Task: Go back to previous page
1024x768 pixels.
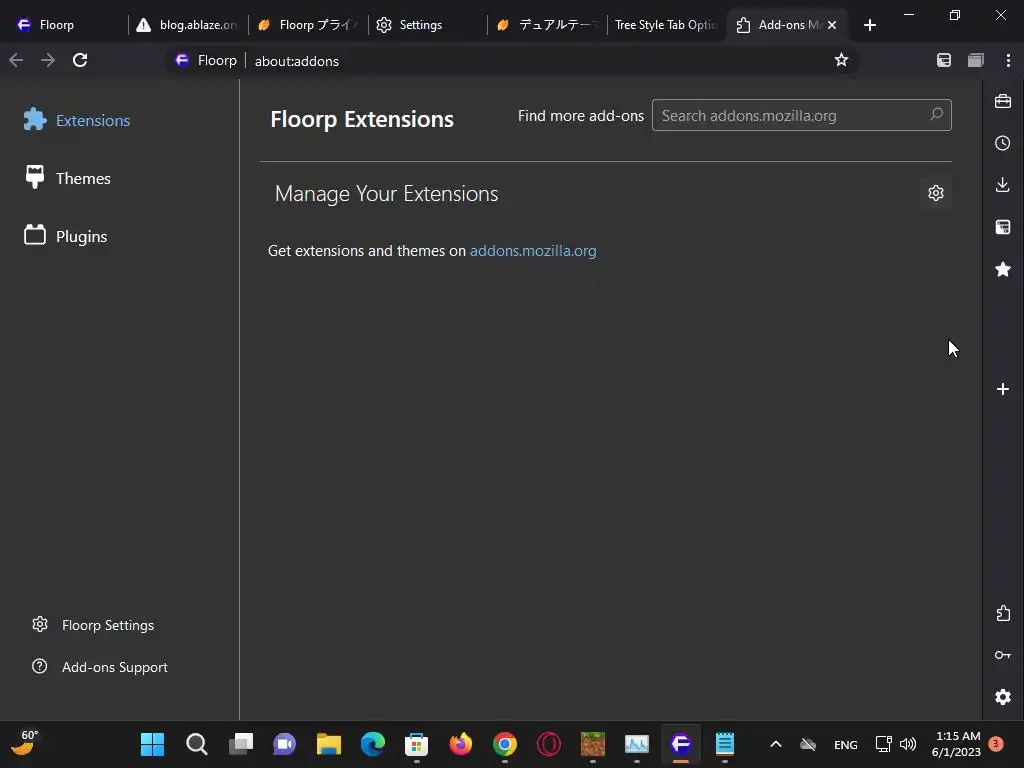Action: tap(16, 61)
